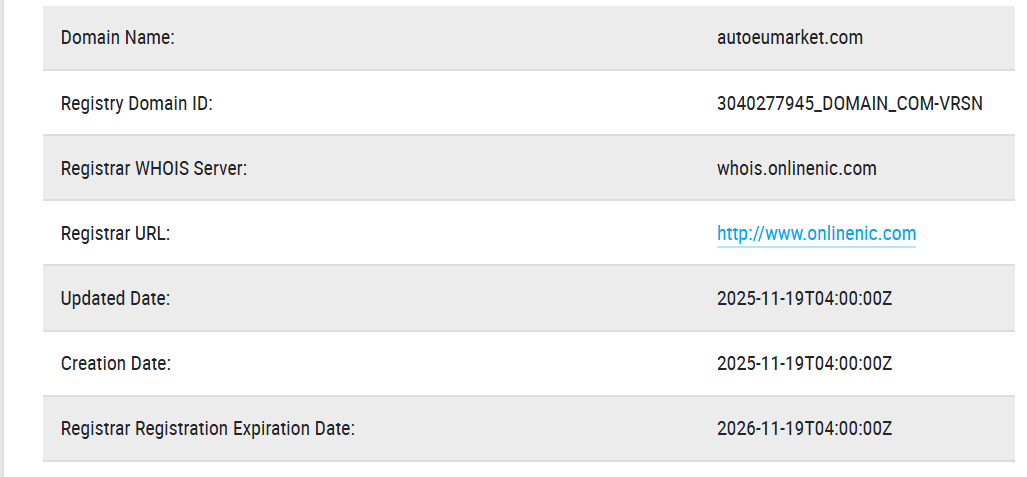Click the Creation Date label
This screenshot has width=1027, height=477.
[116, 364]
